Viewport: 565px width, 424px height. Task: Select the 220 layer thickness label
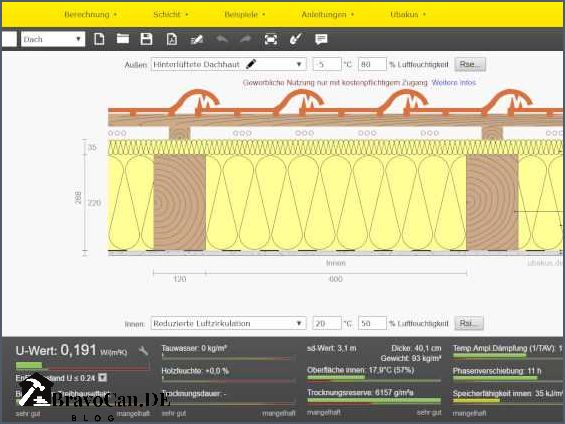(x=94, y=203)
